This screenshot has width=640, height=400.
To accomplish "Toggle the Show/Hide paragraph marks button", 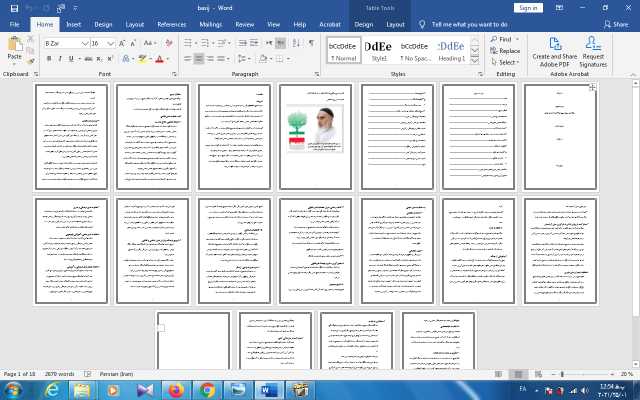I will pyautogui.click(x=311, y=44).
